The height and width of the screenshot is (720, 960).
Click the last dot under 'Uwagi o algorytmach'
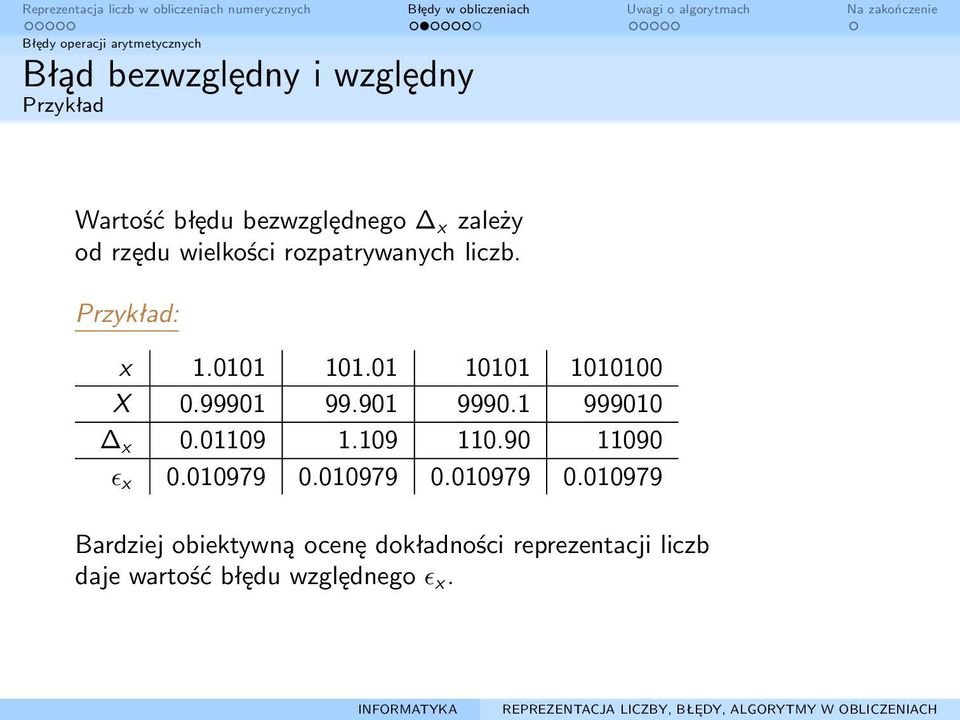click(675, 26)
